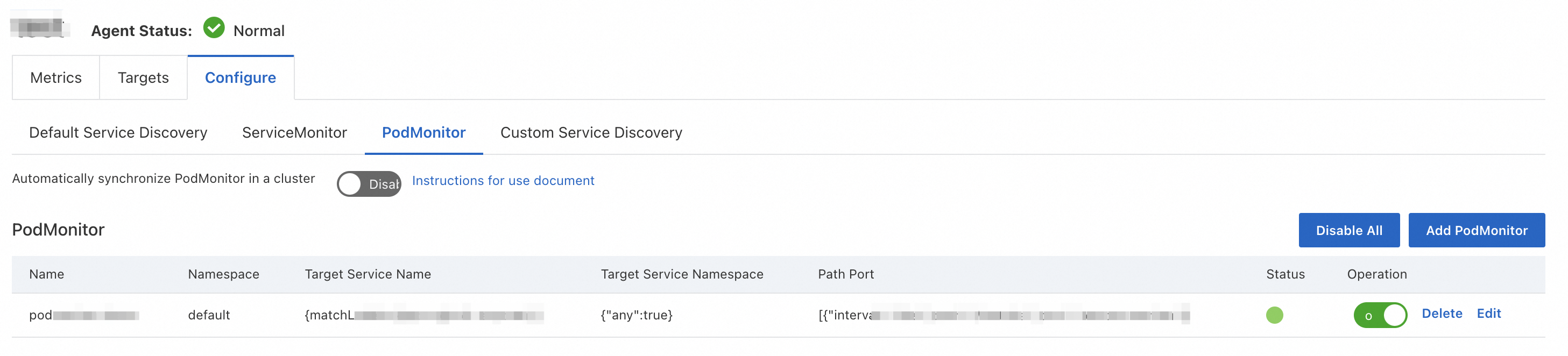Switch to the Targets tab
Screen dimensions: 1568x356
point(143,78)
